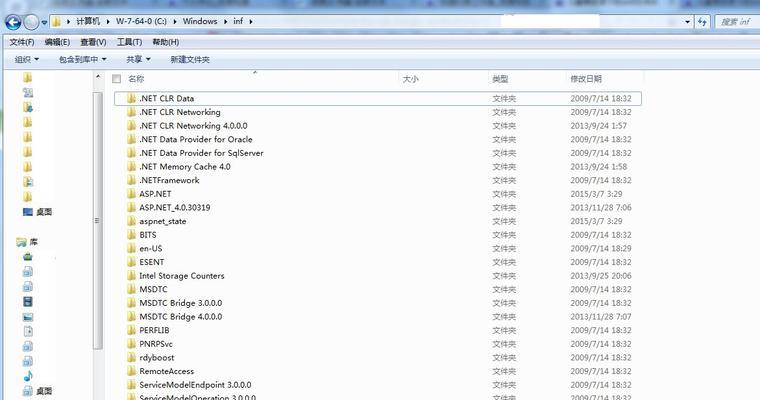Select the Intel Storage Counters folder icon
The image size is (760, 400).
click(x=131, y=275)
